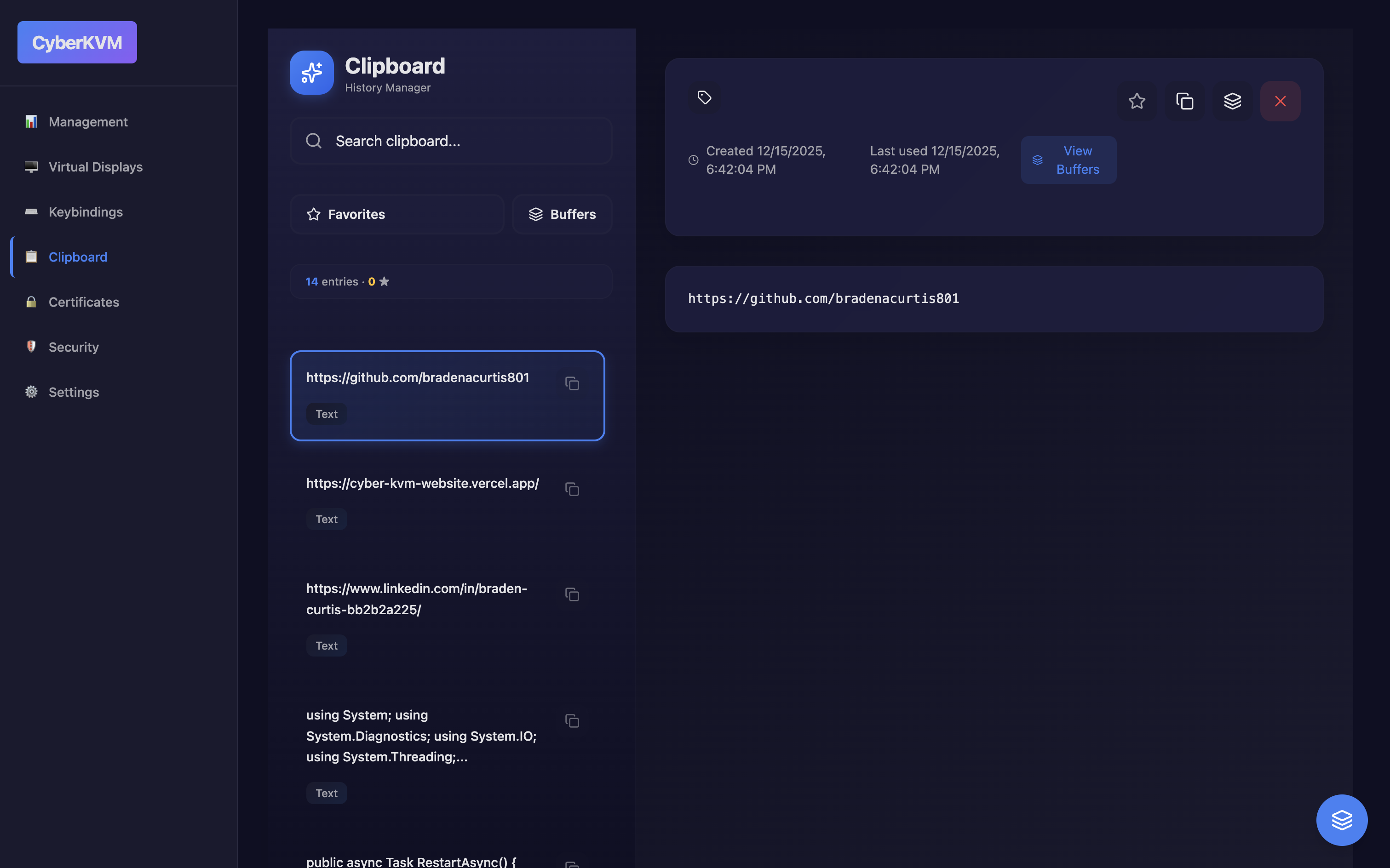This screenshot has height=868, width=1390.
Task: Open the View Buffers button
Action: pos(1068,160)
